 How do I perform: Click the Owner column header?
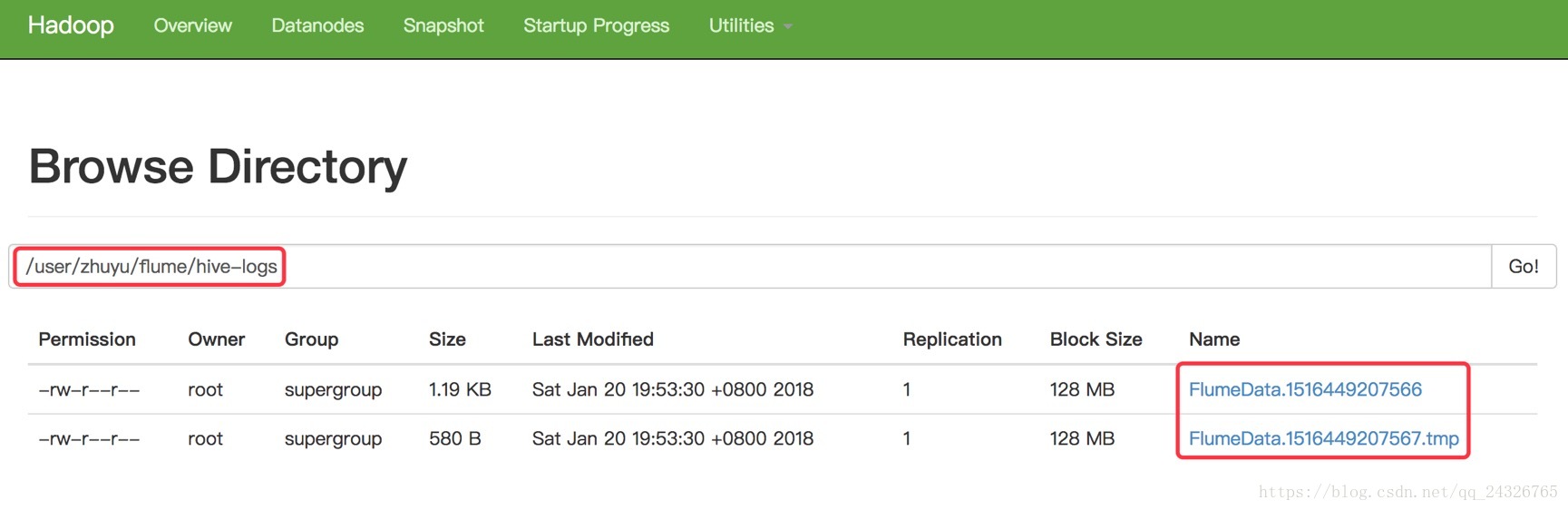point(216,339)
